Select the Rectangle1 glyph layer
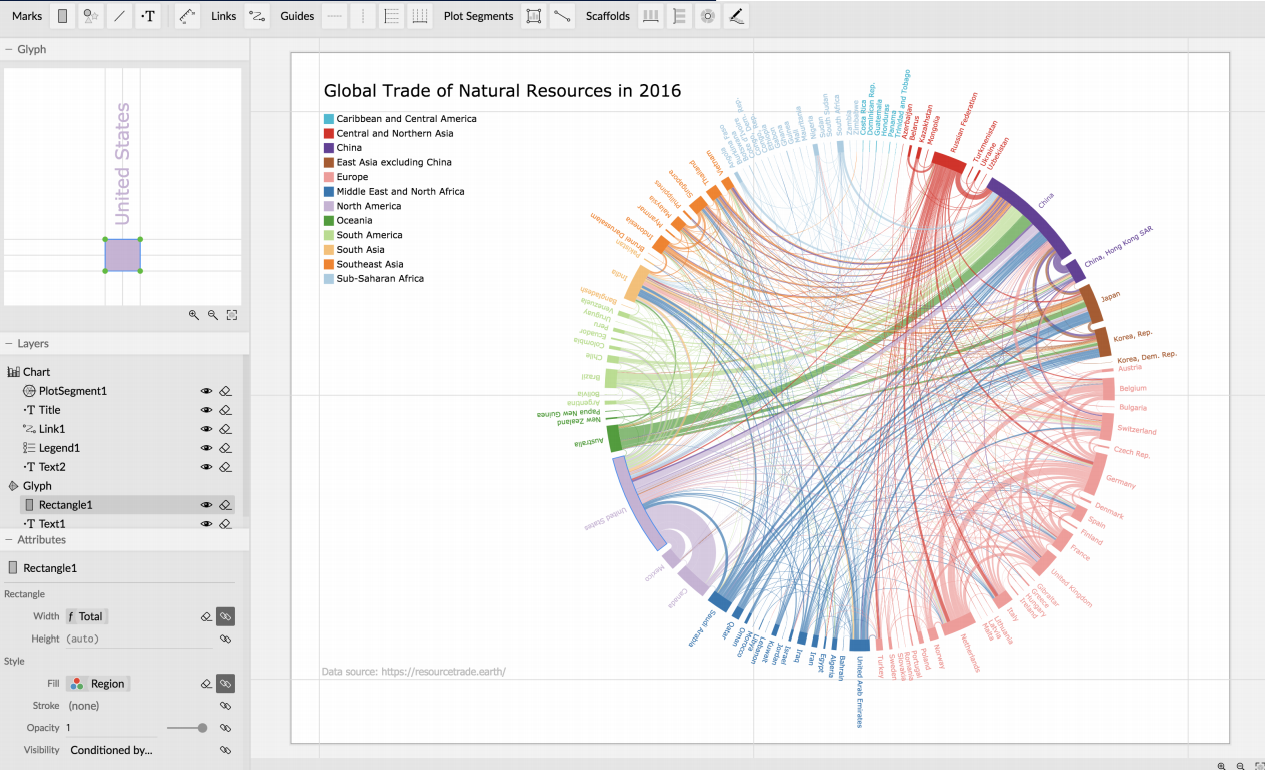 click(65, 505)
